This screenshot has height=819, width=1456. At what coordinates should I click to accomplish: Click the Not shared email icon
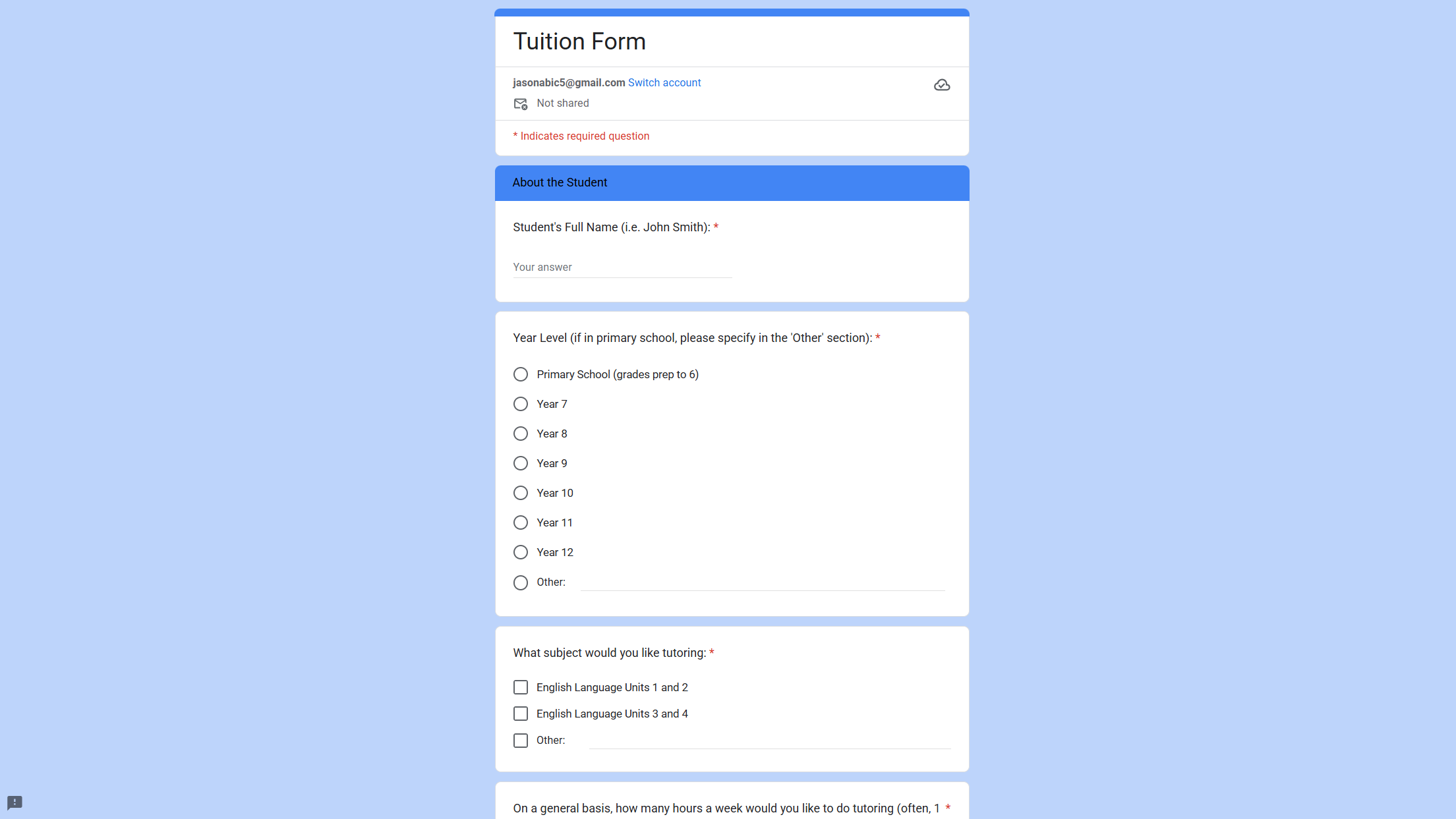coord(520,104)
